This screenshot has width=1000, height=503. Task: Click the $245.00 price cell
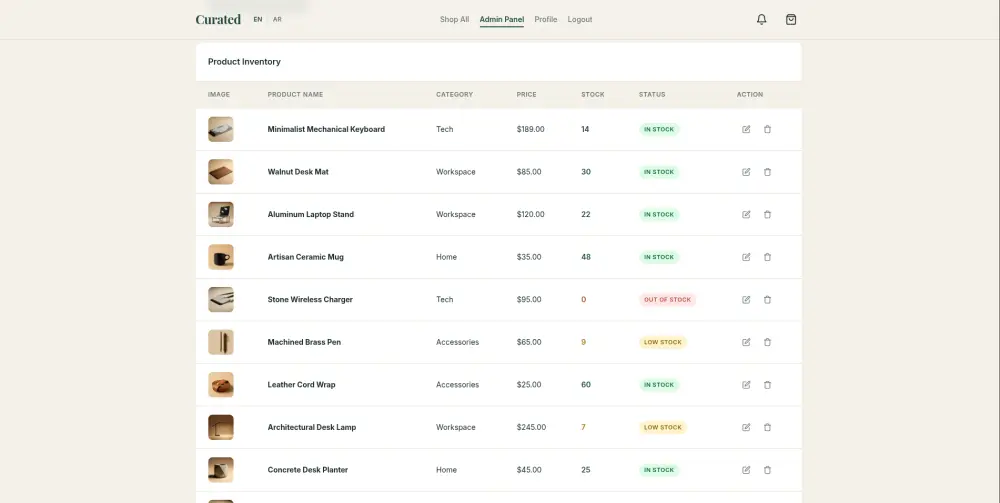[531, 428]
